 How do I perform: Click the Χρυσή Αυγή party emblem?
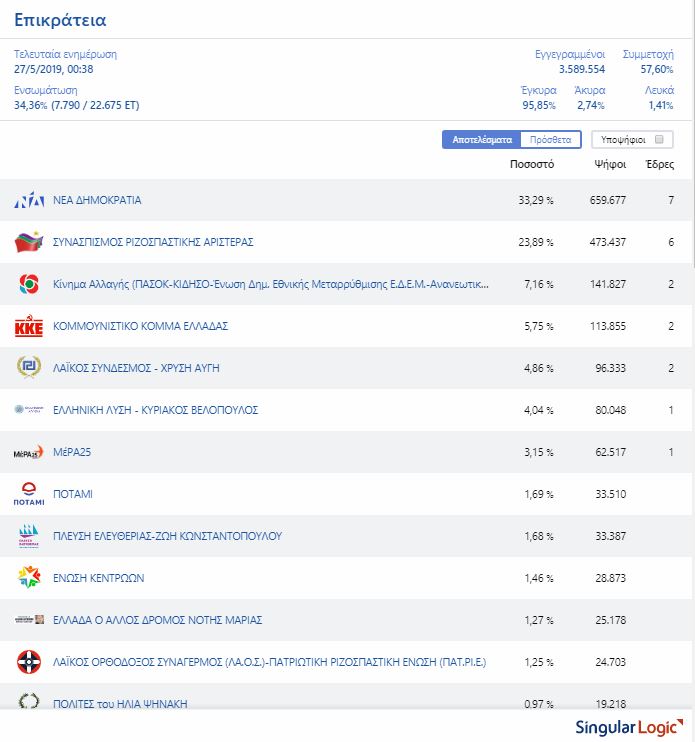point(28,369)
